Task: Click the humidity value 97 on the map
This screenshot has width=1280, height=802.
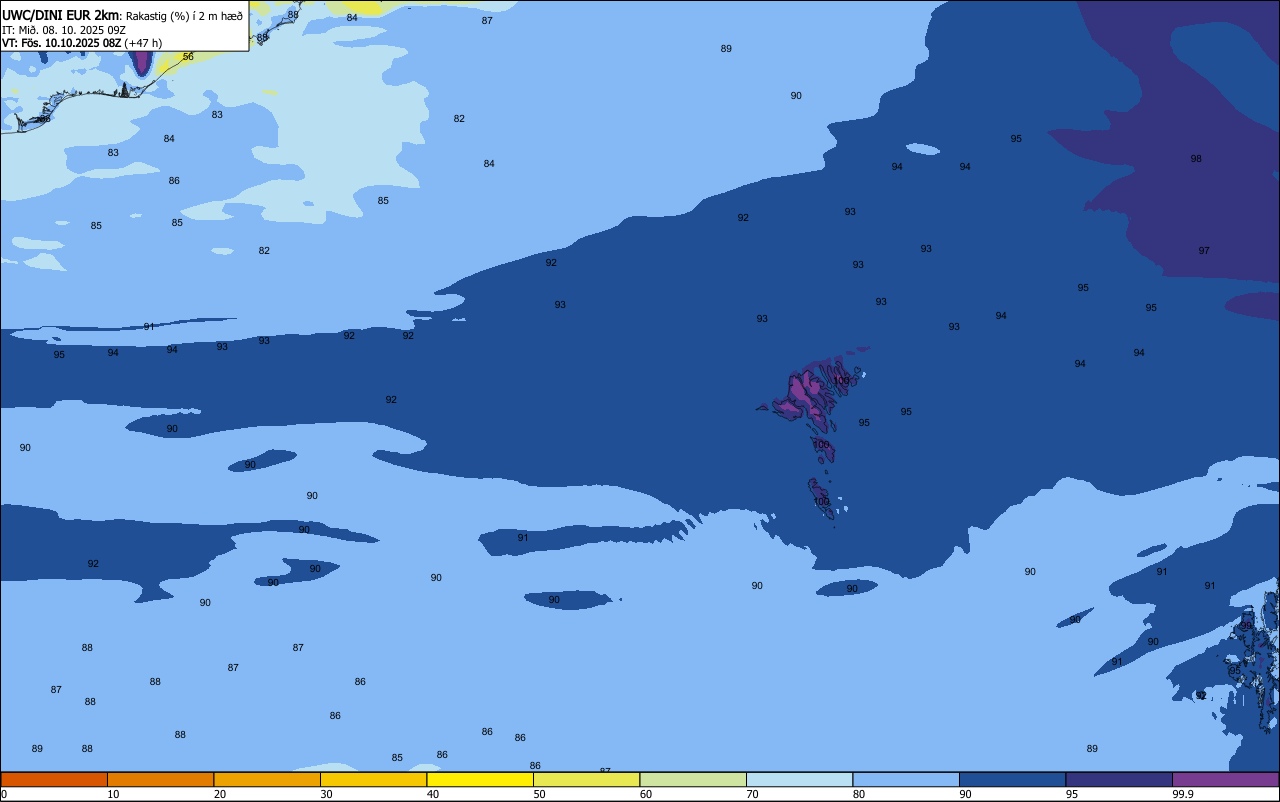Action: (1204, 251)
